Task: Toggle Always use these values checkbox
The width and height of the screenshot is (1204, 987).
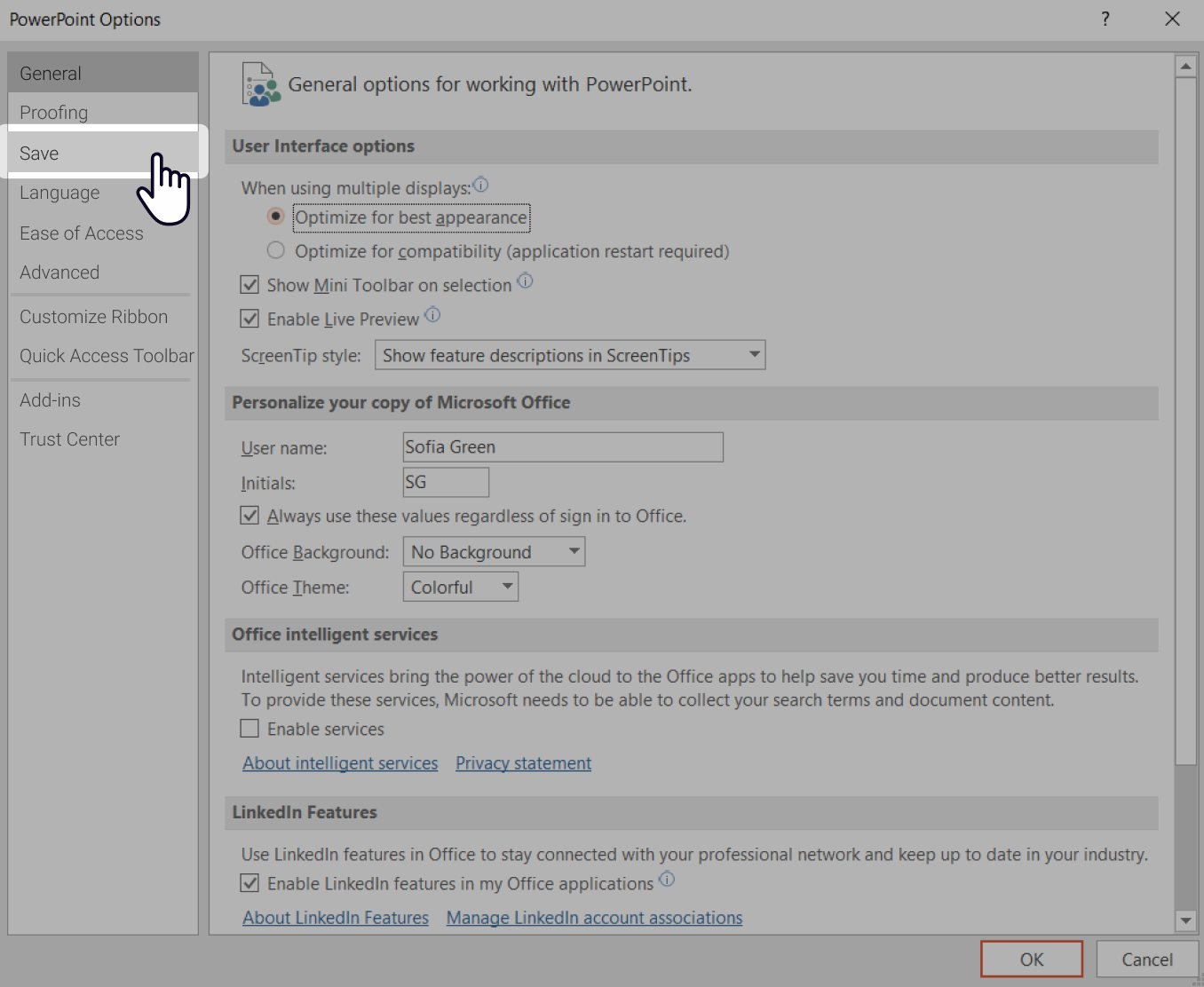Action: pyautogui.click(x=250, y=516)
